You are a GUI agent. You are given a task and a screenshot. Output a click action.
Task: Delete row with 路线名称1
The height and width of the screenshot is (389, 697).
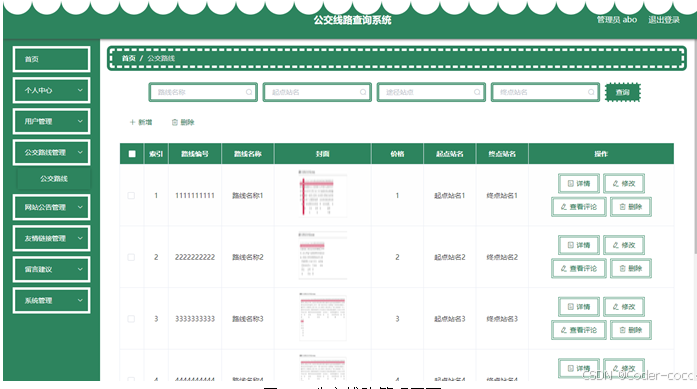pyautogui.click(x=631, y=207)
